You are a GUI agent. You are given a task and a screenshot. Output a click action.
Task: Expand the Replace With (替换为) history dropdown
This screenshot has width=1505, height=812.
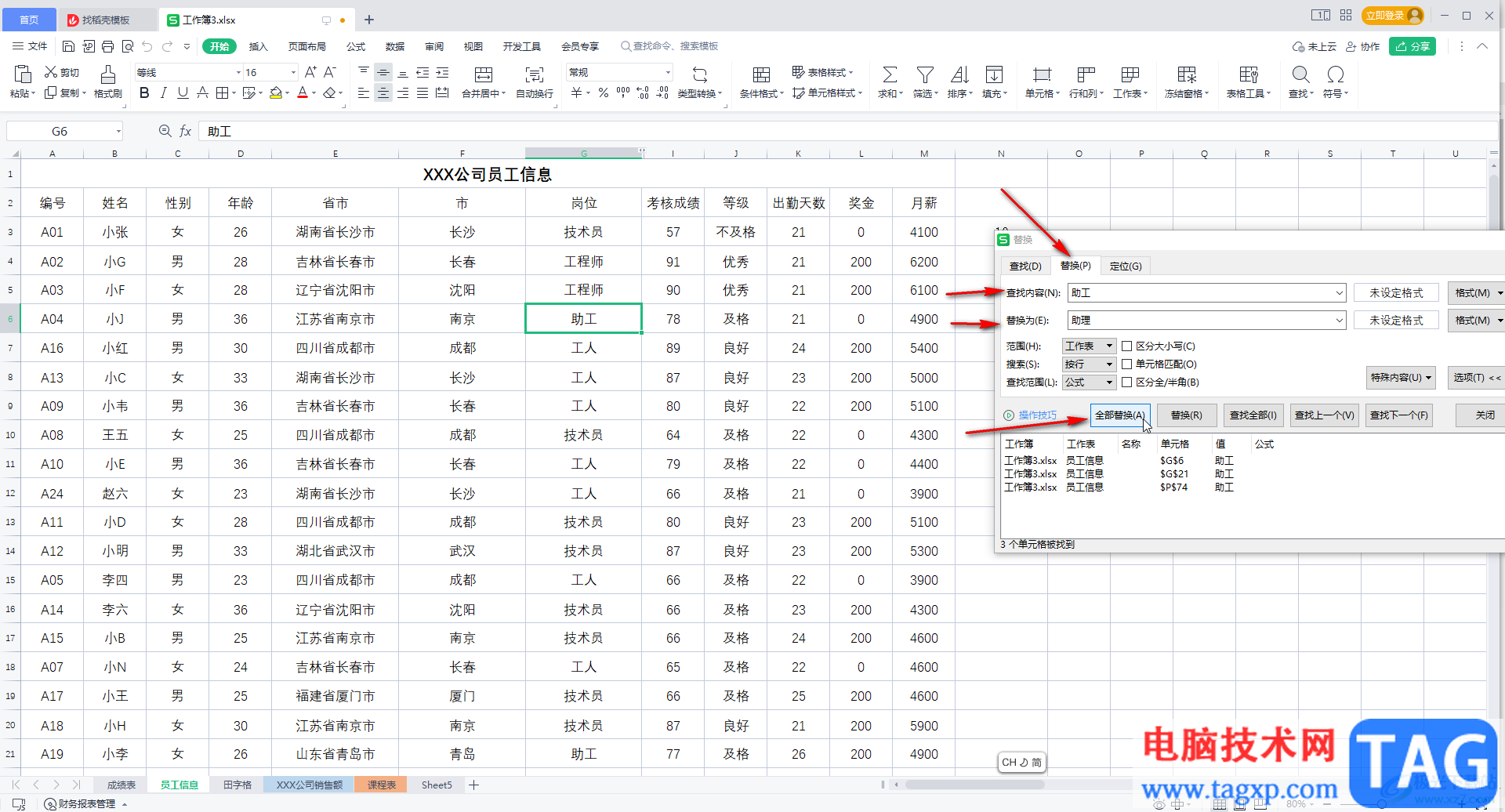point(1339,320)
